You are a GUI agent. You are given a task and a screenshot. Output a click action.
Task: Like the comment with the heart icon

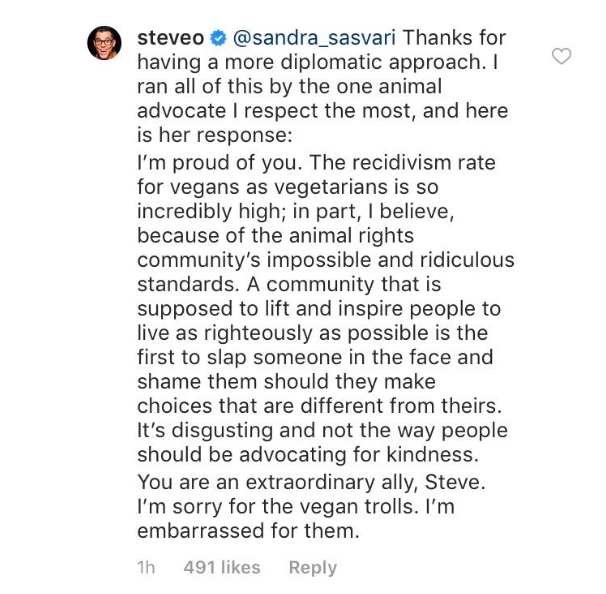pos(562,57)
